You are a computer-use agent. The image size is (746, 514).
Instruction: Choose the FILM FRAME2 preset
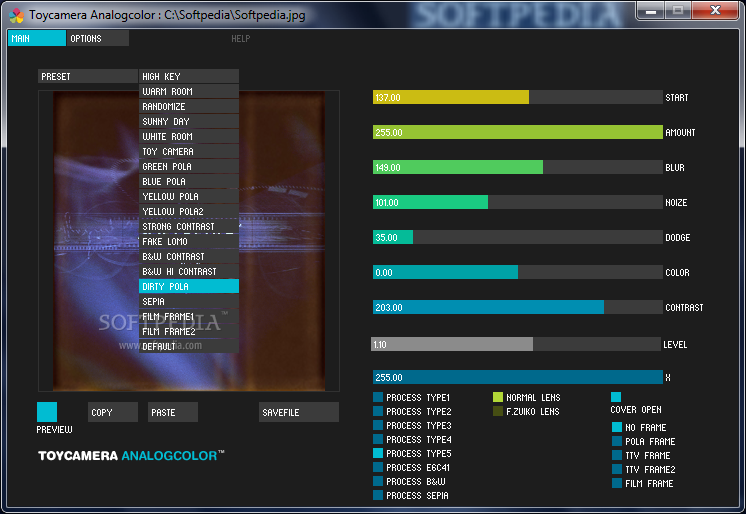[x=188, y=331]
